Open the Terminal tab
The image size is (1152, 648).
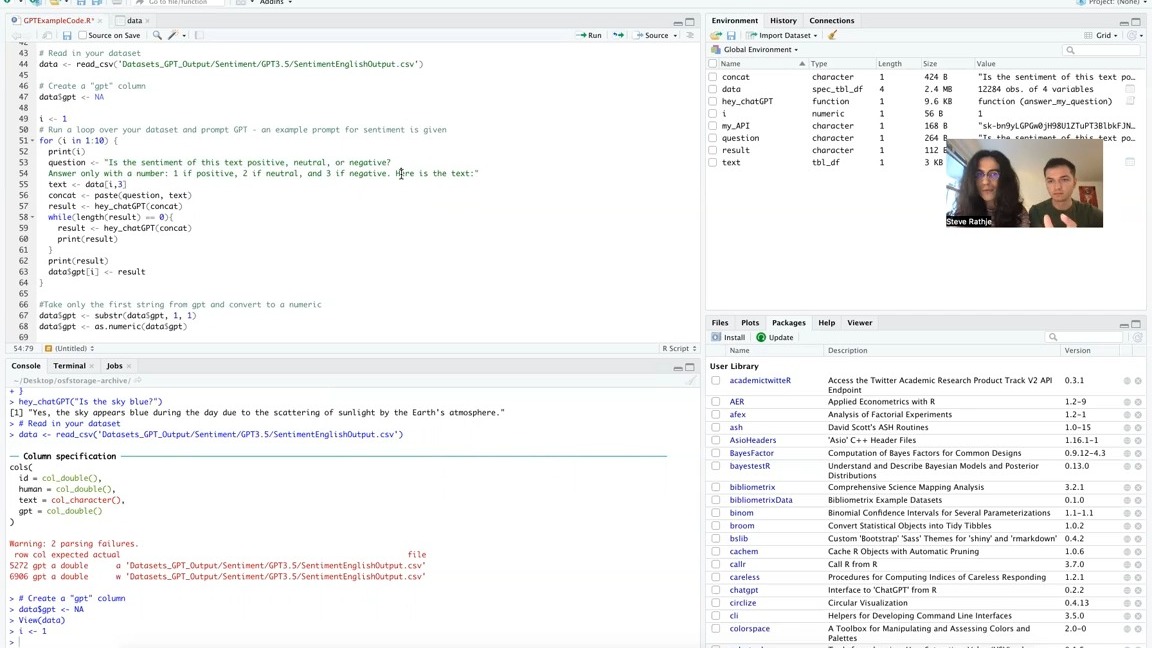click(x=69, y=366)
